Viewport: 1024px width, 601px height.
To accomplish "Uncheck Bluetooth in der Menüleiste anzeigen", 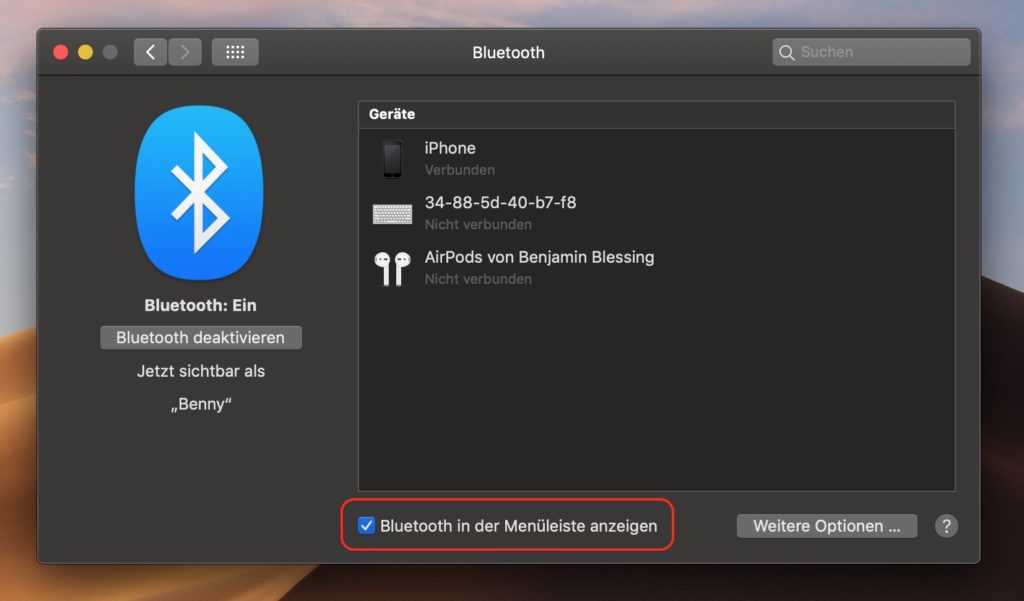I will [366, 525].
